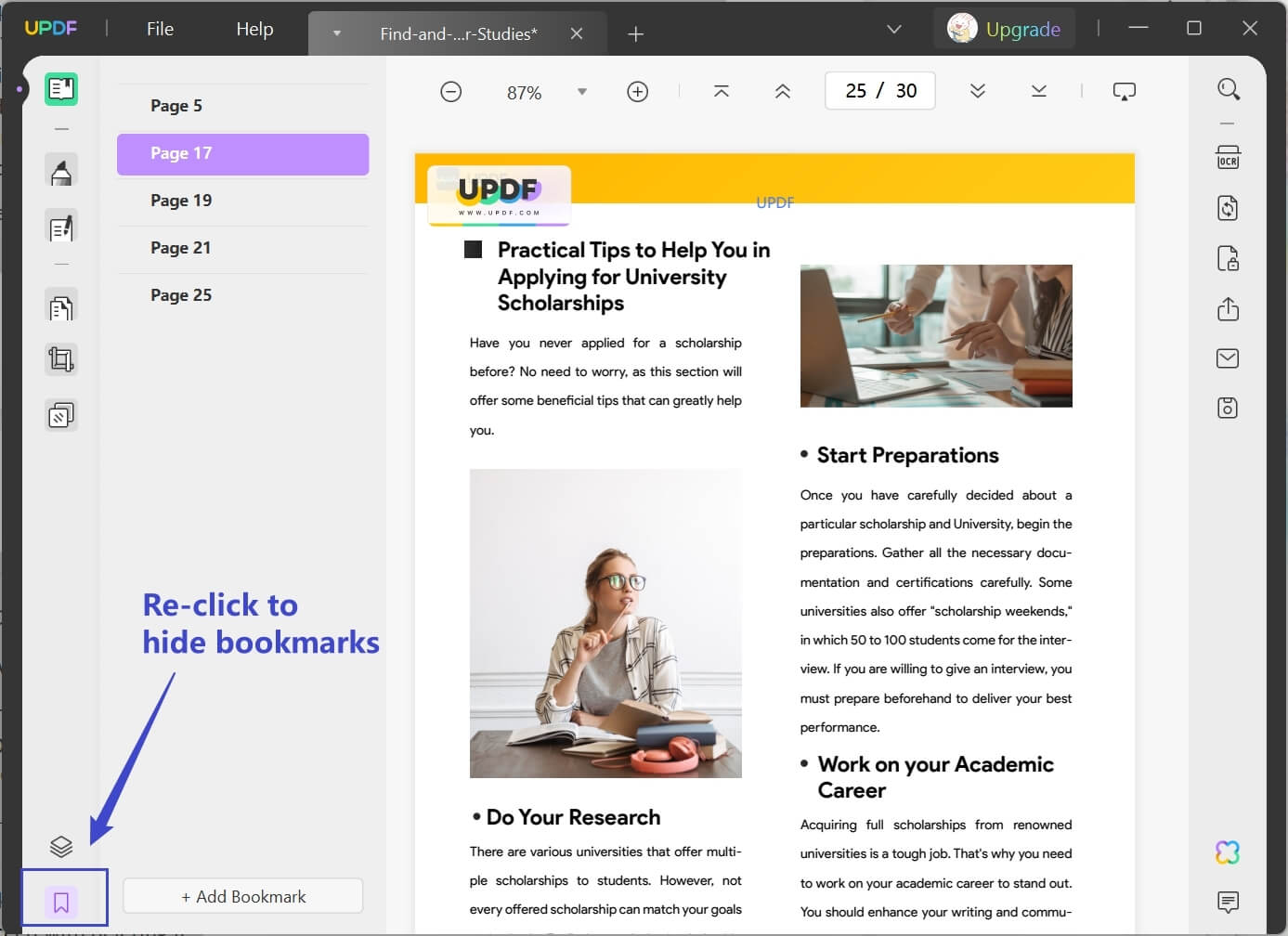
Task: Toggle the layers panel icon
Action: [x=61, y=847]
